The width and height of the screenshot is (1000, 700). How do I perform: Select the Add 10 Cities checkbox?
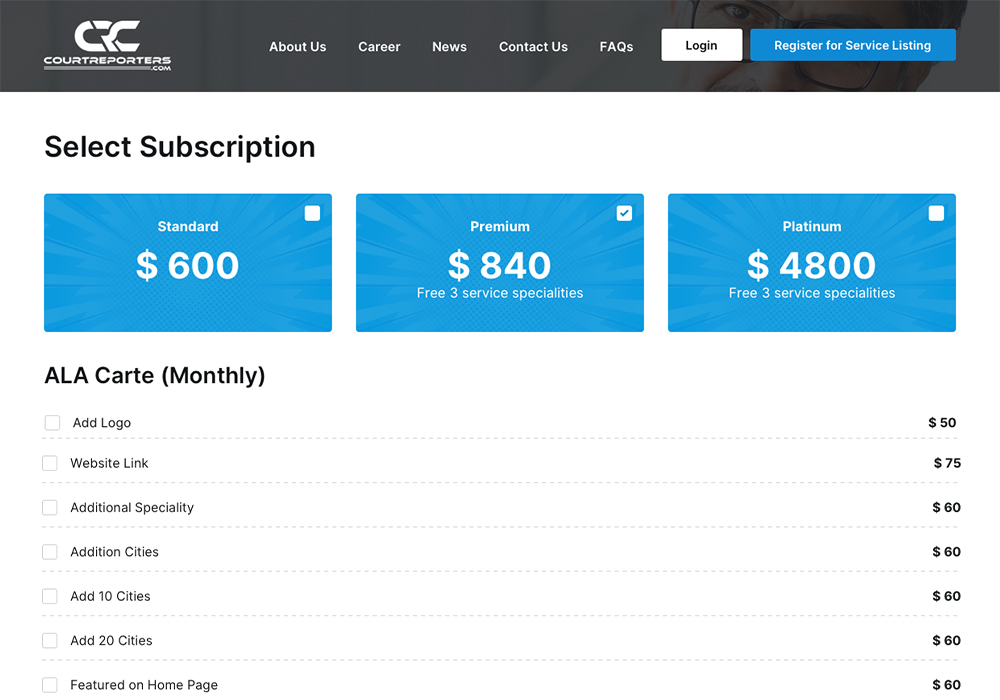[x=50, y=596]
